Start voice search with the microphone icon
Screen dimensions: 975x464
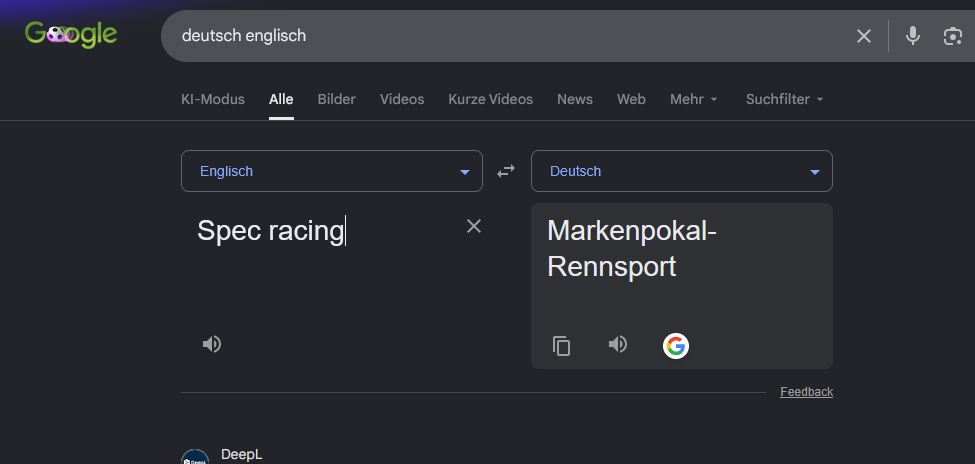point(912,36)
